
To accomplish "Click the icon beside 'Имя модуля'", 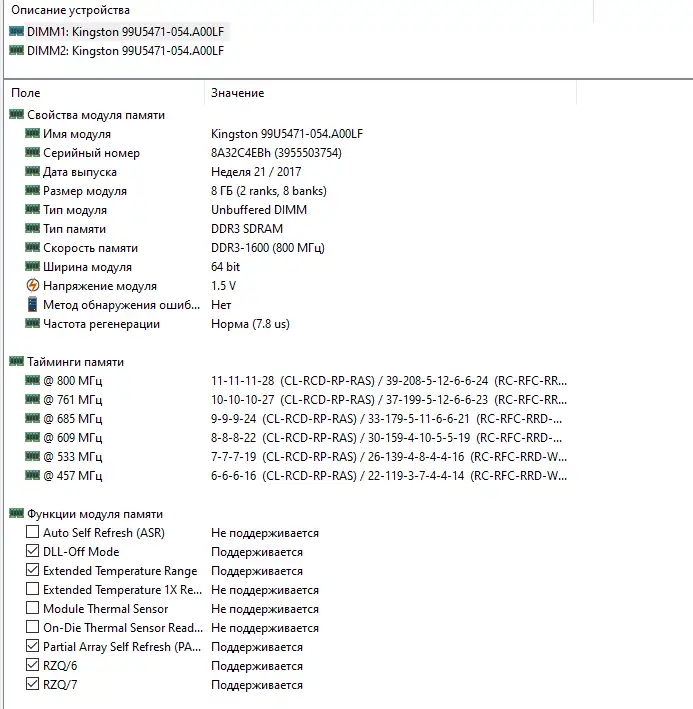I will [x=32, y=133].
